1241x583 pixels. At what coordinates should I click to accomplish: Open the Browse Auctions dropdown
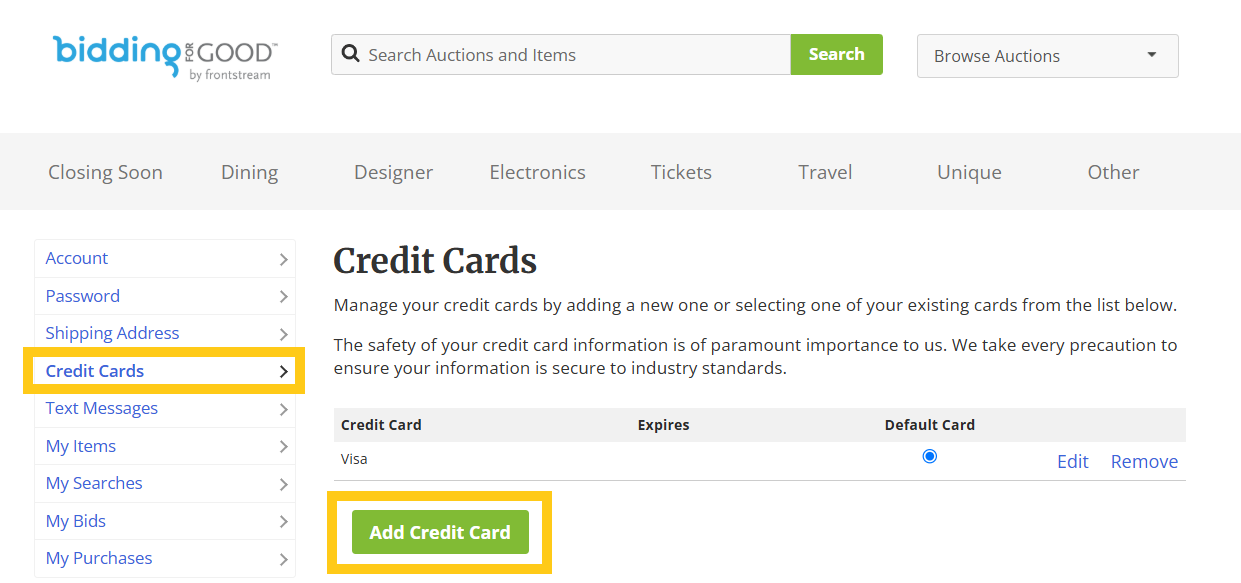tap(1047, 56)
